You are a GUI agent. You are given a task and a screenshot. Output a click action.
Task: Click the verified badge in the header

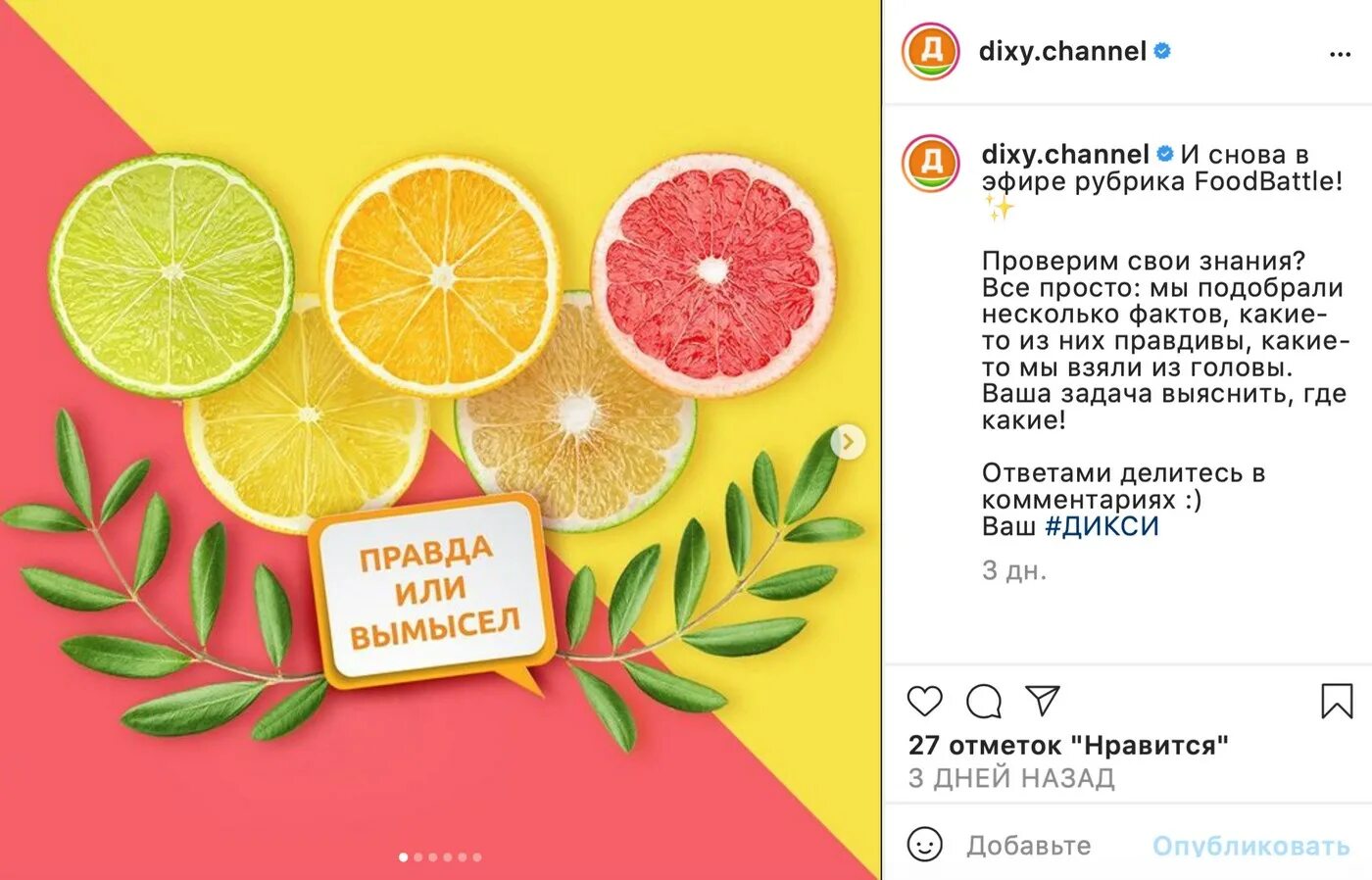1162,51
